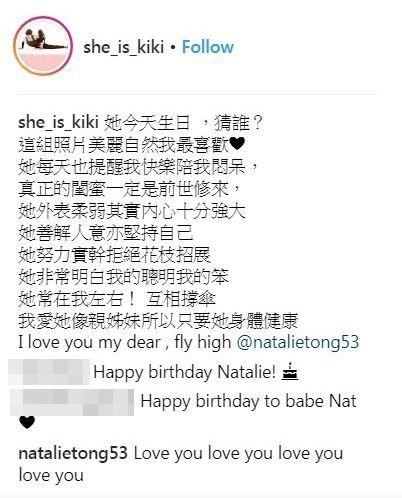The width and height of the screenshot is (402, 498).
Task: Click the caption line 我愛她像親姊妹
Action: 158,321
